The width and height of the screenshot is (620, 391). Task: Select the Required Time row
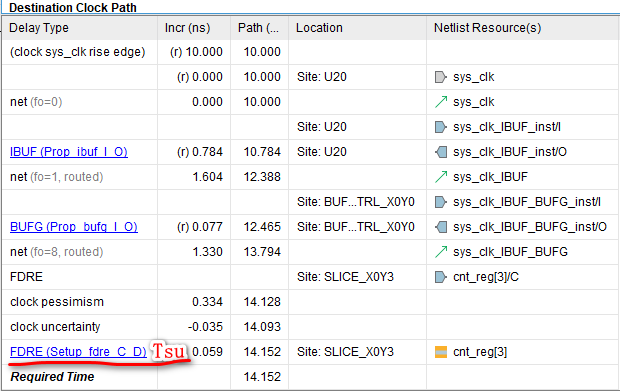coord(311,377)
